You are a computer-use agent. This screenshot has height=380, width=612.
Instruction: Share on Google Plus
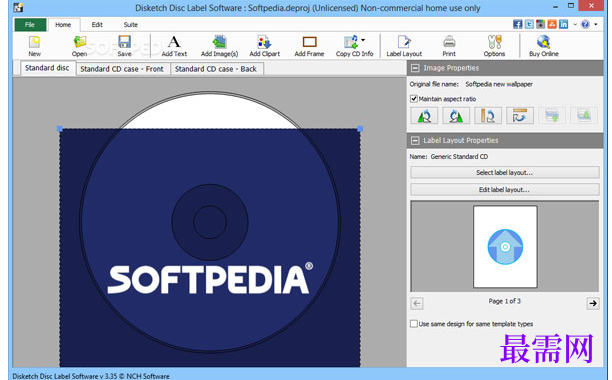coord(541,24)
